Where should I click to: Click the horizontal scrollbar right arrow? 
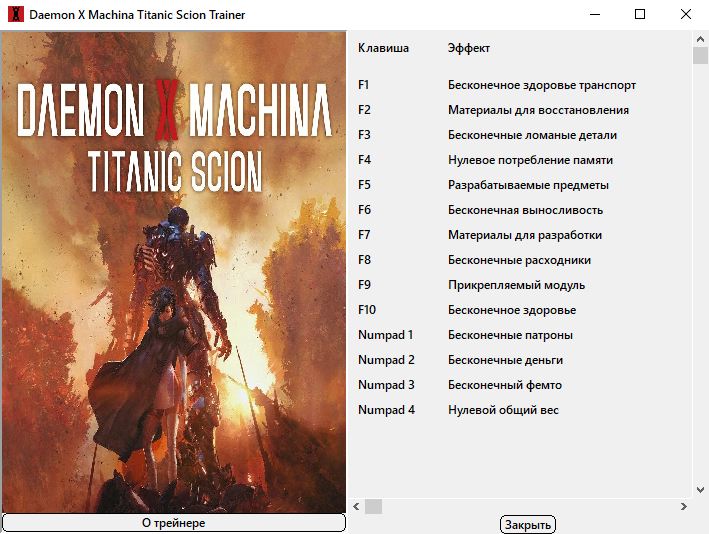coord(684,506)
